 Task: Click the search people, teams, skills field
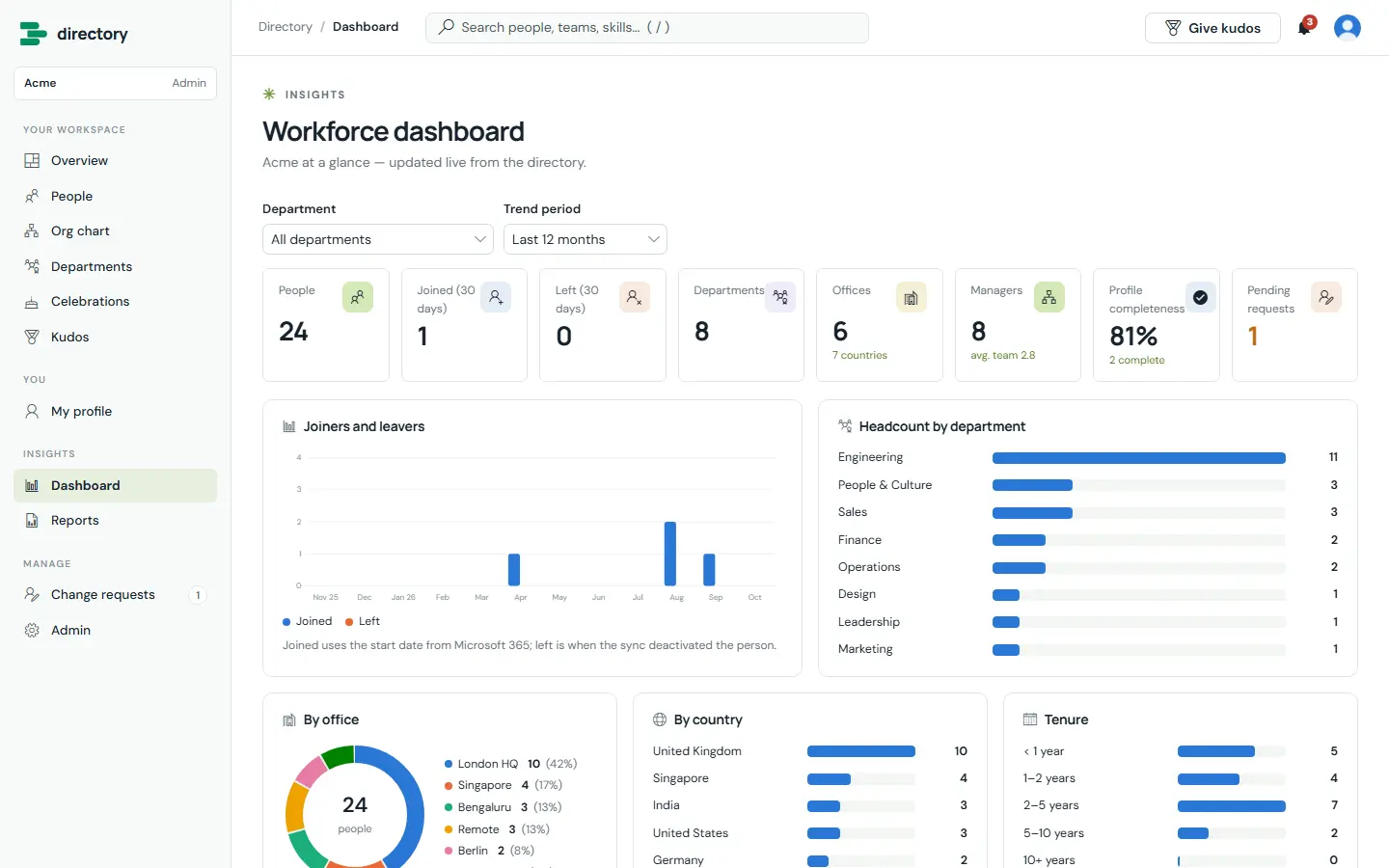point(647,27)
